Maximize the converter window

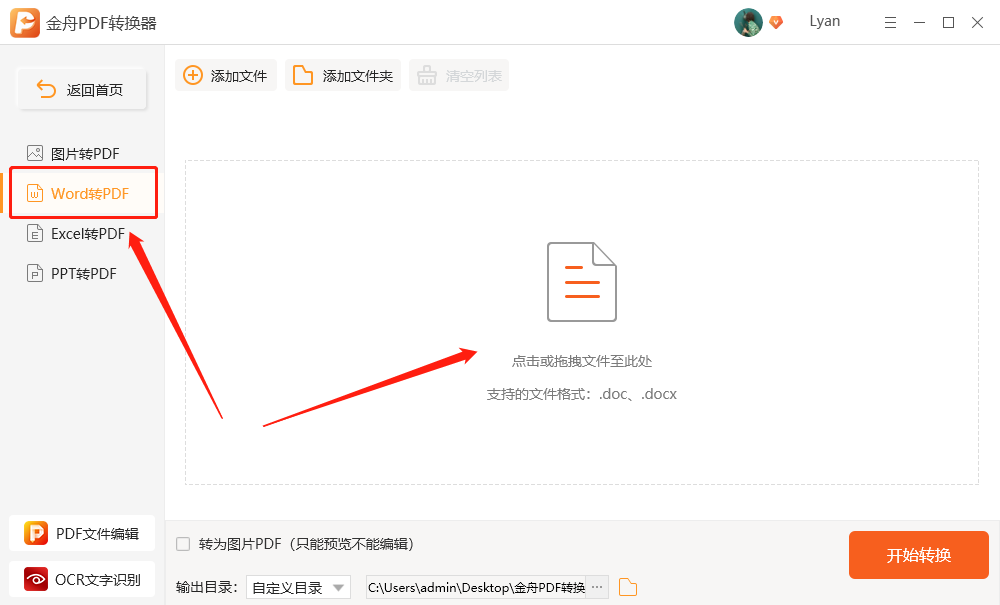click(x=948, y=23)
